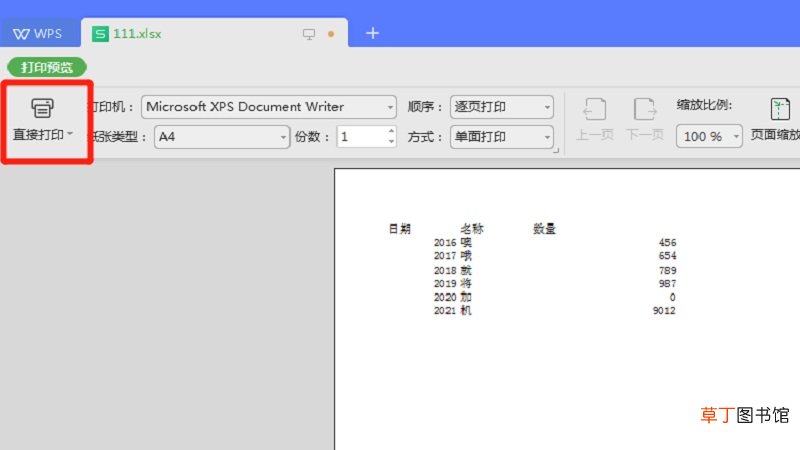800x450 pixels.
Task: Click the new tab plus icon
Action: pos(372,33)
